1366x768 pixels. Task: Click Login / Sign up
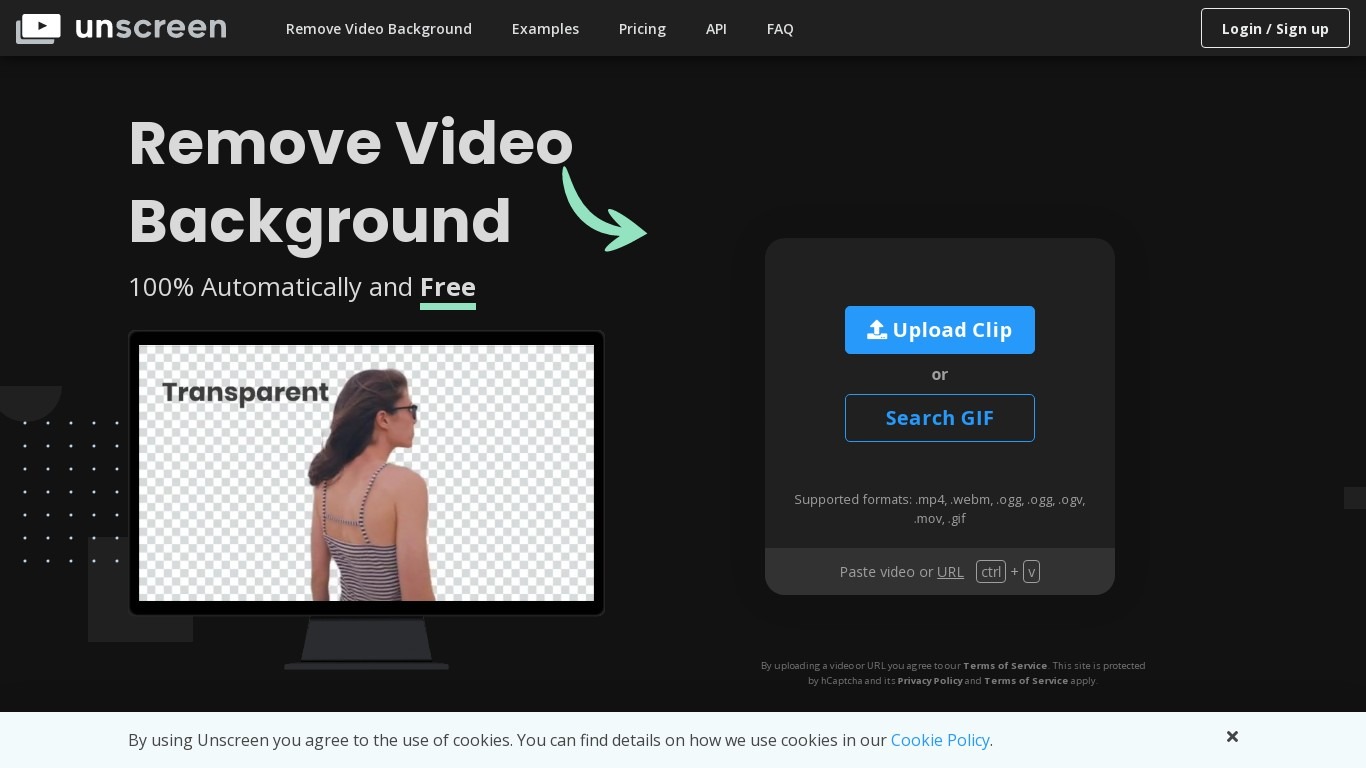click(x=1275, y=28)
